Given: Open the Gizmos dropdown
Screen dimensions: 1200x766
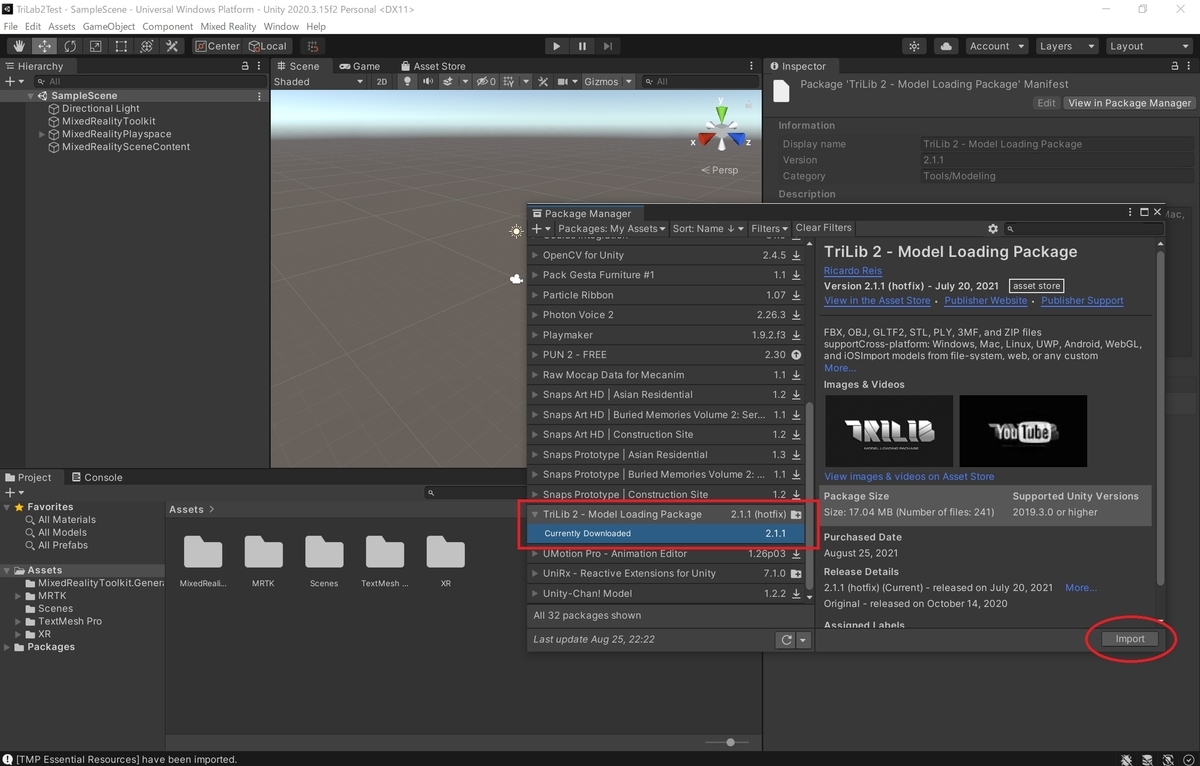Looking at the screenshot, I should coord(607,81).
